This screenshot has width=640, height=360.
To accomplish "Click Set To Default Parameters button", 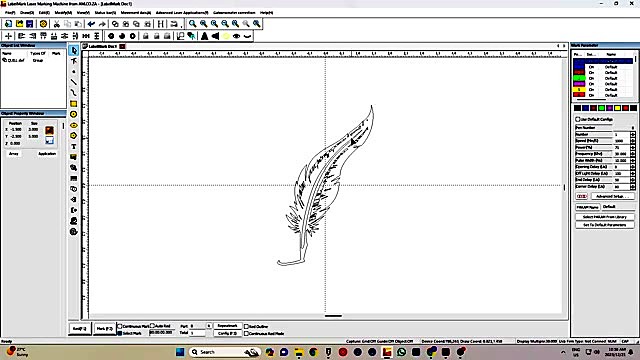I will click(604, 225).
